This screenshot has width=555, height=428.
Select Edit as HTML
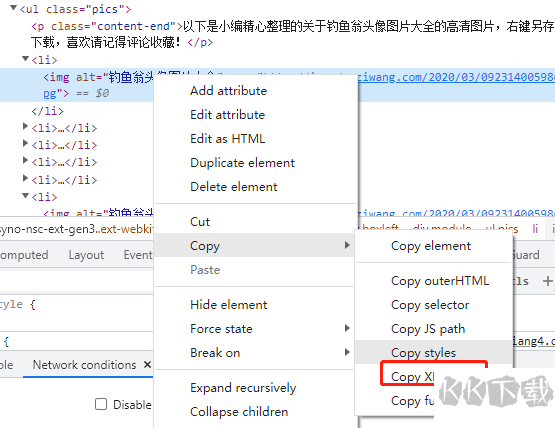click(228, 138)
